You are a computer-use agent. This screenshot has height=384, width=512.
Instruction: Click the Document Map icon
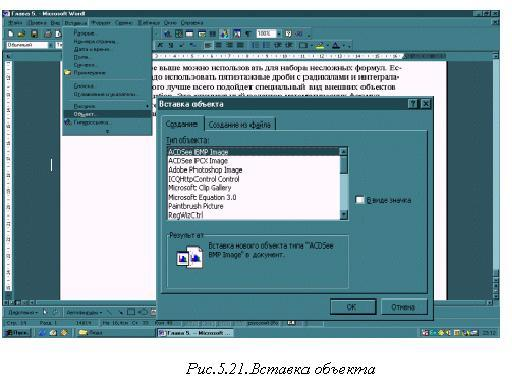coord(237,34)
